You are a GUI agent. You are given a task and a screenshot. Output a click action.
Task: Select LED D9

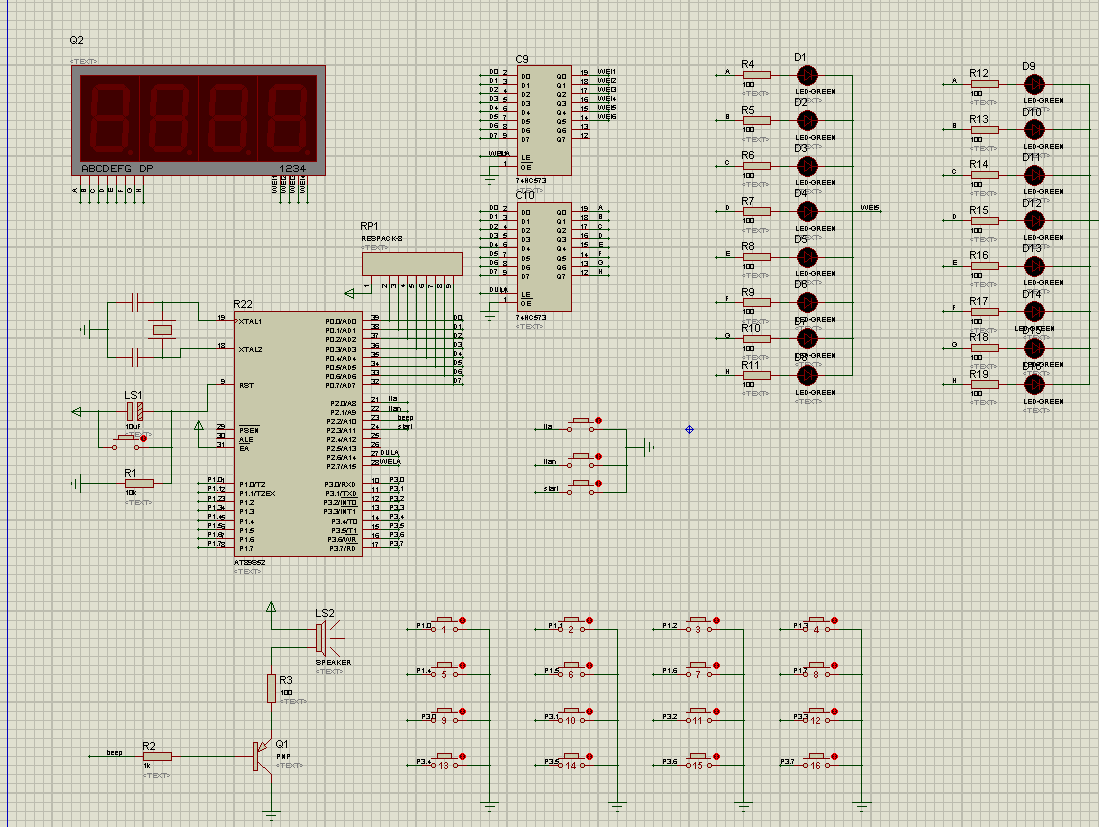1035,85
